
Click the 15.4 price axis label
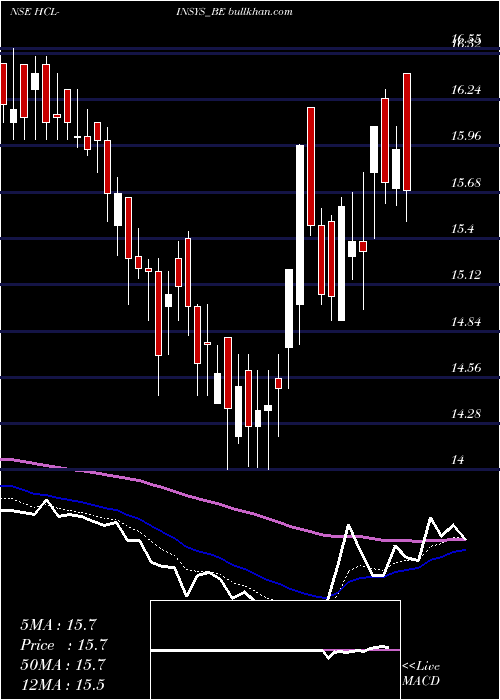(462, 229)
